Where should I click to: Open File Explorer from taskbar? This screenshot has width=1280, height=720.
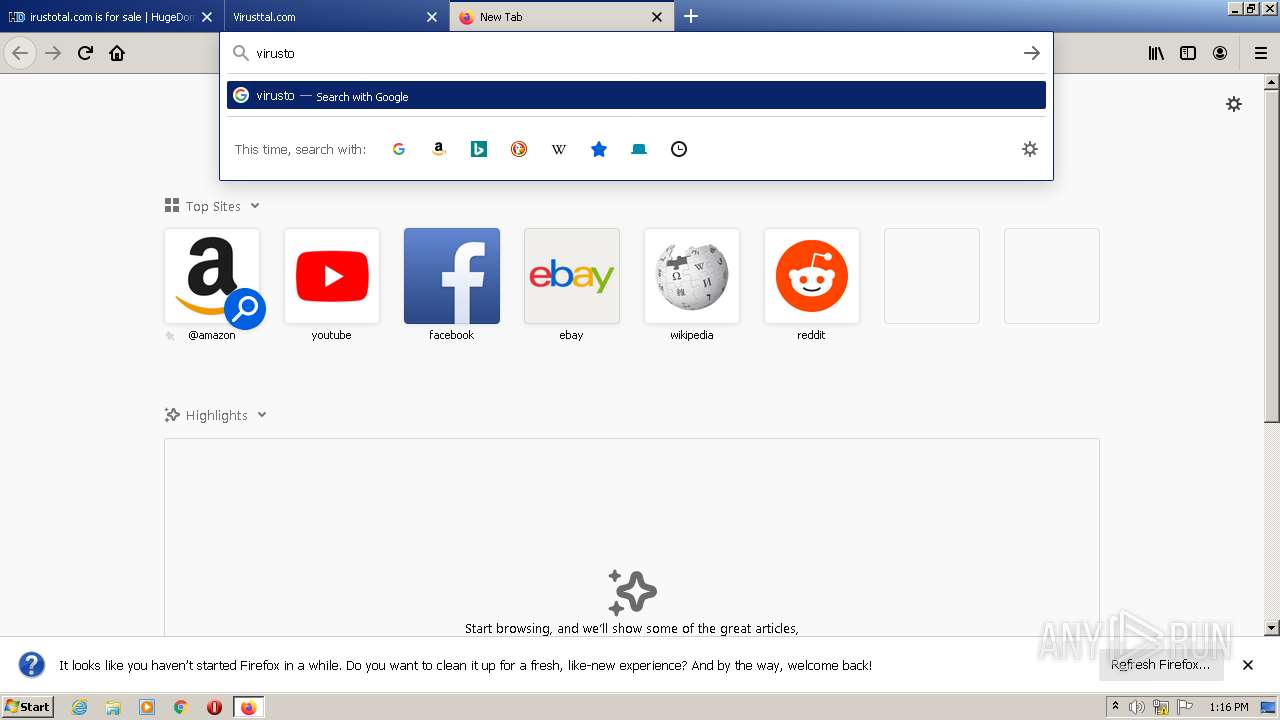(113, 707)
